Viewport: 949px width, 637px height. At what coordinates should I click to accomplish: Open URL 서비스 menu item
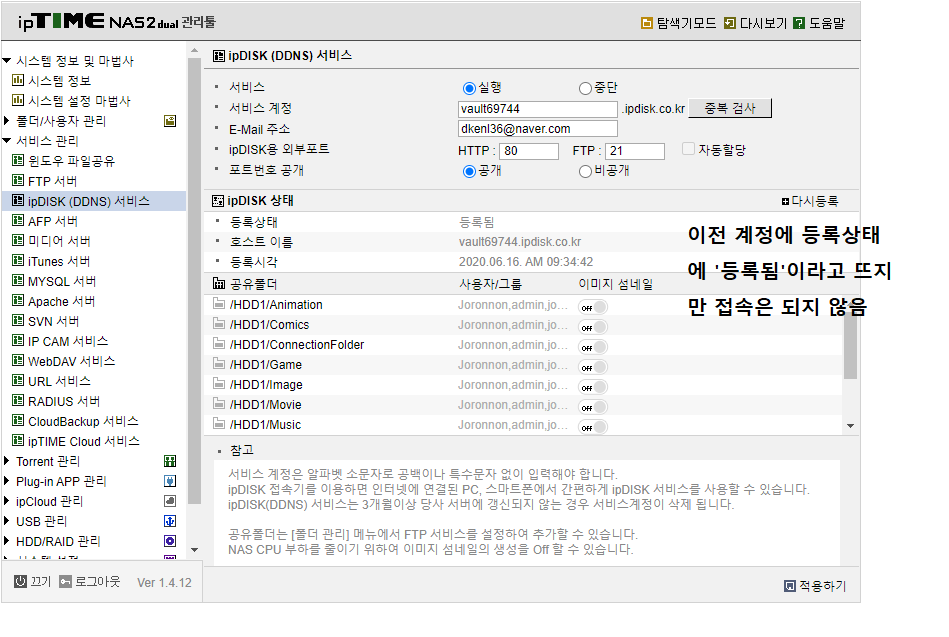(59, 381)
